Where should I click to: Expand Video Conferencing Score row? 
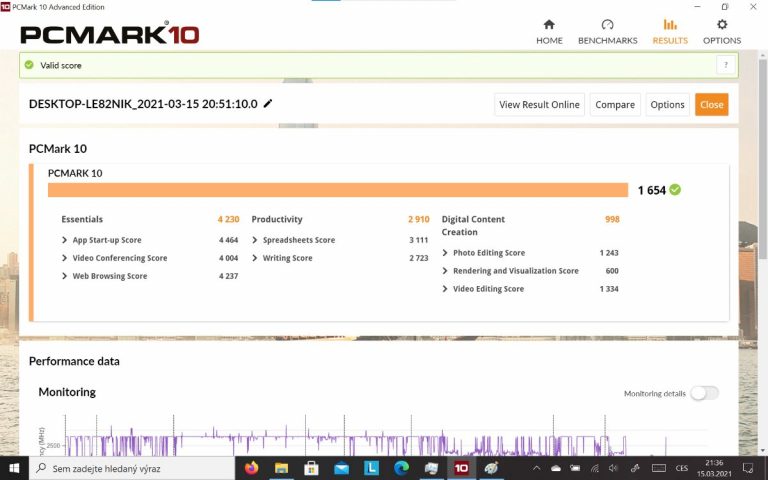pyautogui.click(x=65, y=258)
